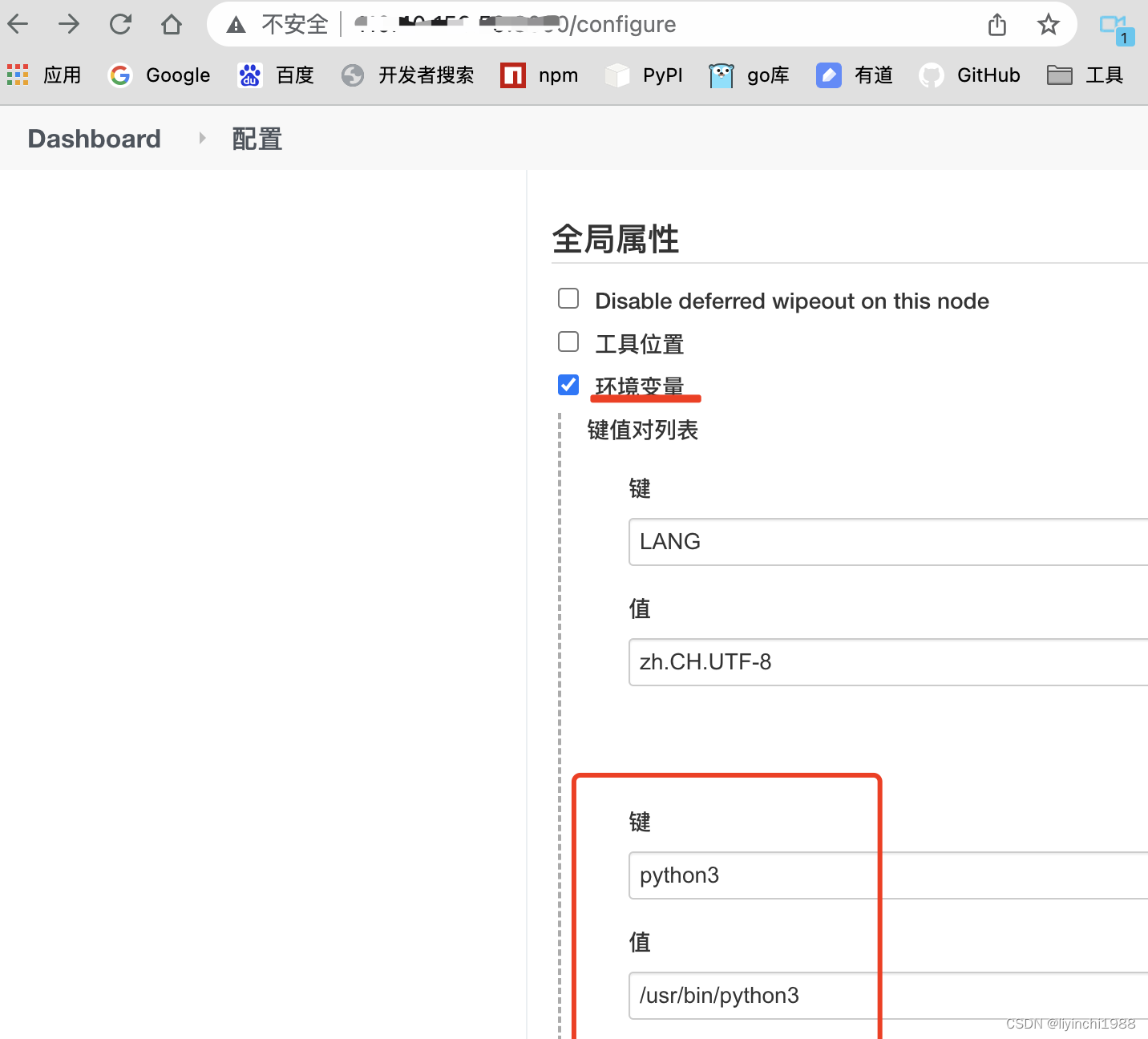Enable the 工具位置 checkbox

568,342
